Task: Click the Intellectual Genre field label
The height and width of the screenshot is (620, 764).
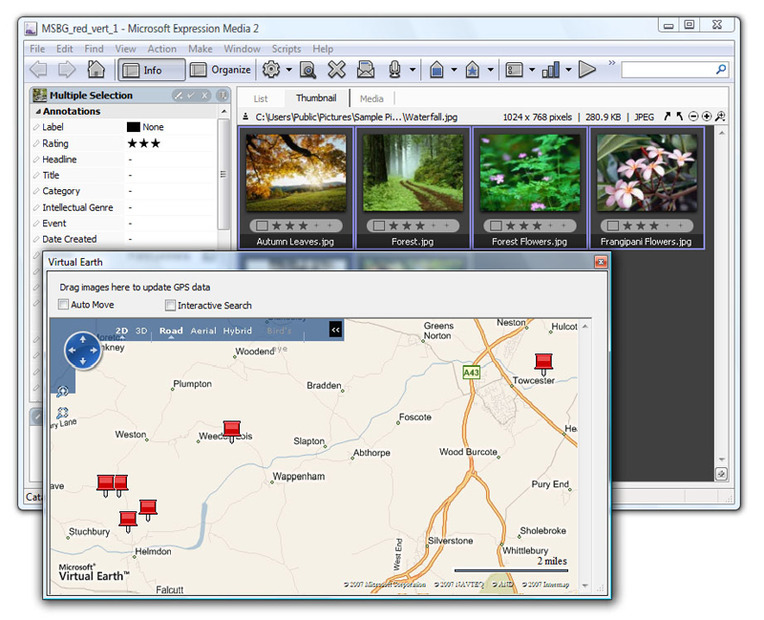Action: coord(77,208)
